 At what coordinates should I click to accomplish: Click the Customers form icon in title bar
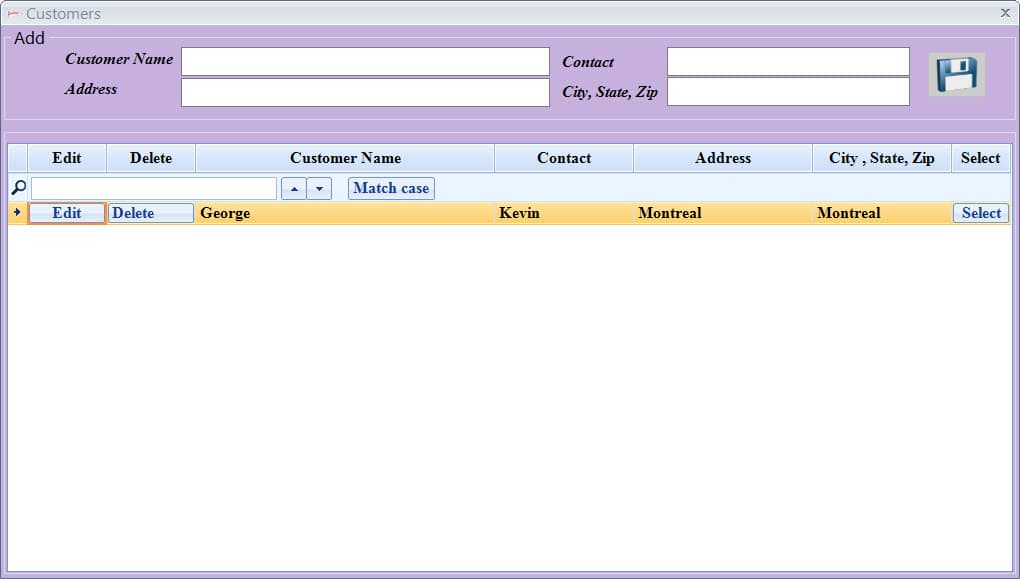[x=13, y=14]
